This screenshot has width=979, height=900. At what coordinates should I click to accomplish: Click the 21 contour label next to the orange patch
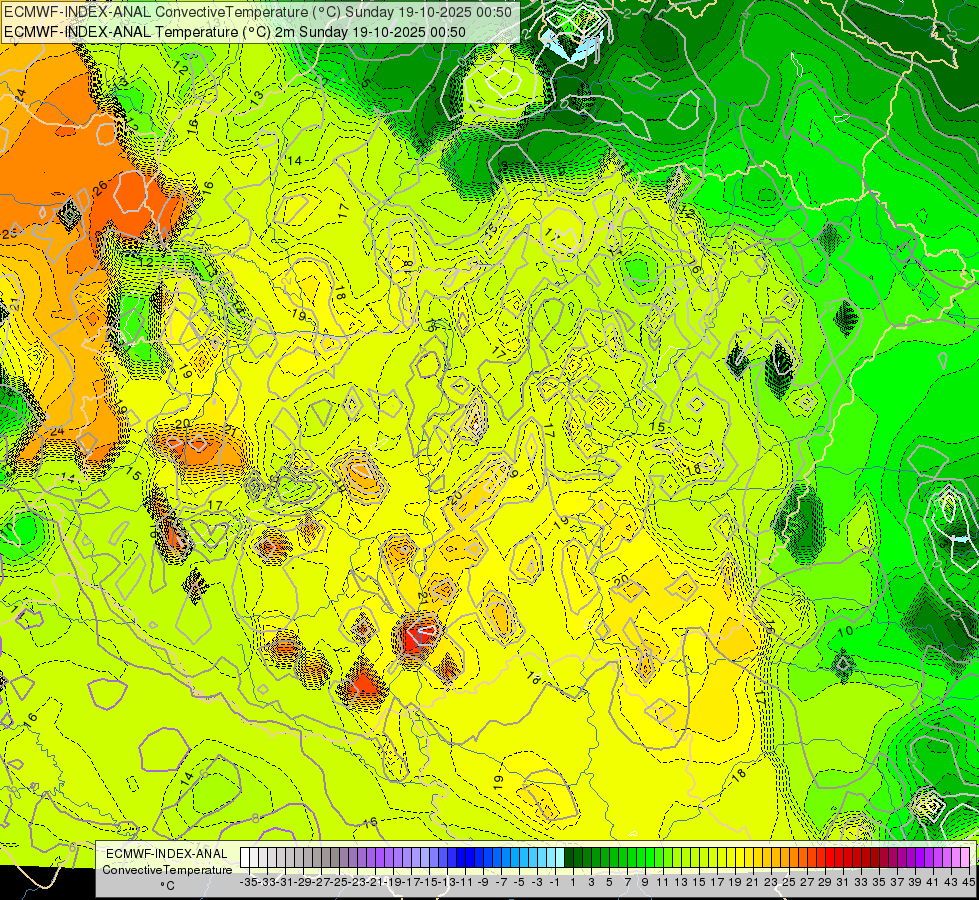pyautogui.click(x=230, y=430)
